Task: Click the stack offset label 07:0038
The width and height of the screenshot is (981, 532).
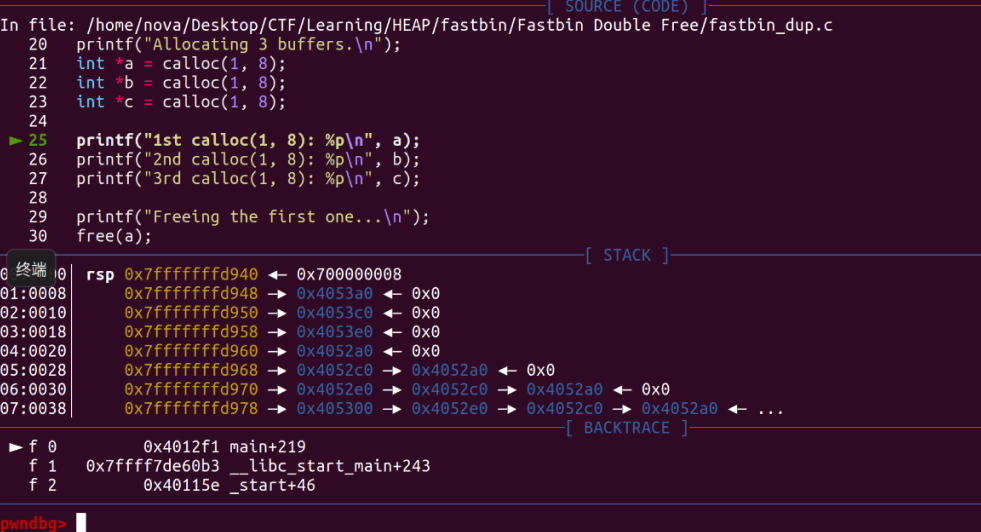Action: pyautogui.click(x=33, y=409)
